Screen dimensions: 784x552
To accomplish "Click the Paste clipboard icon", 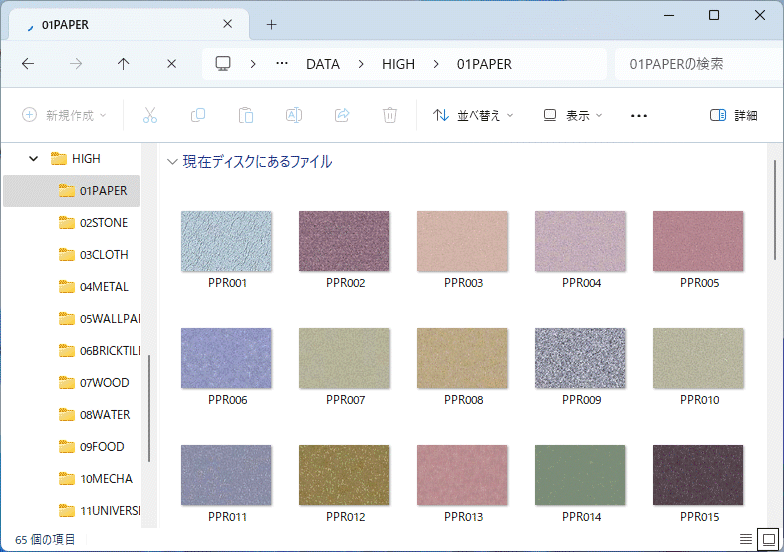I will click(246, 116).
